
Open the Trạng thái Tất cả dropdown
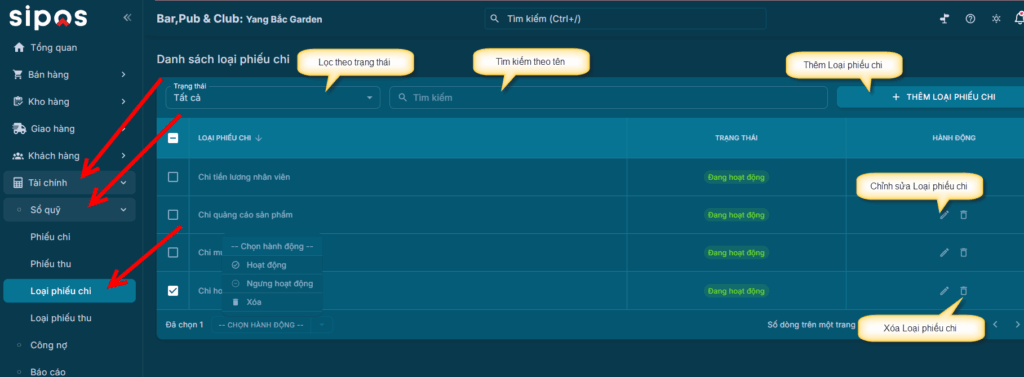point(273,97)
